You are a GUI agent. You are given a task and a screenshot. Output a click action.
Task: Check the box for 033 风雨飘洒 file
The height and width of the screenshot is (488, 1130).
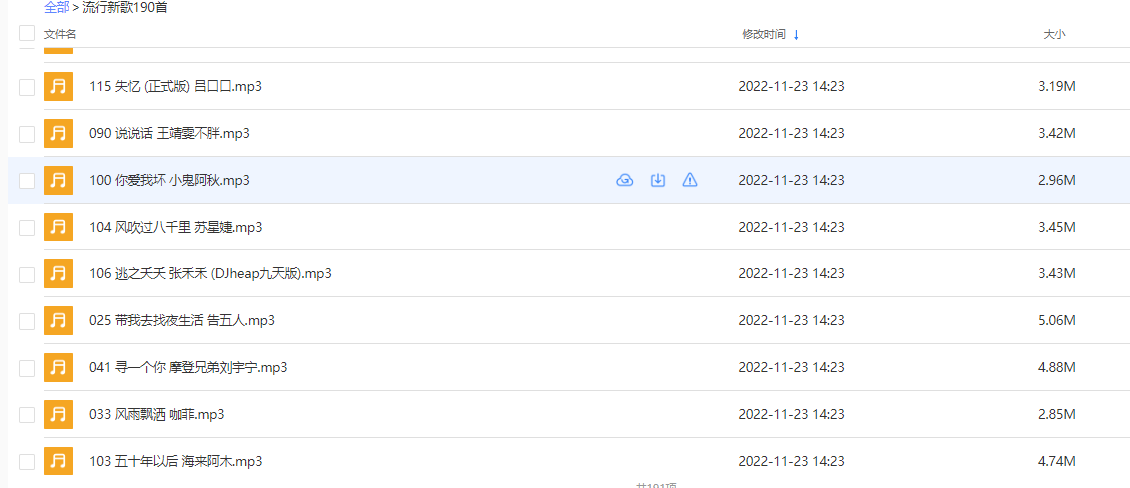click(x=27, y=415)
